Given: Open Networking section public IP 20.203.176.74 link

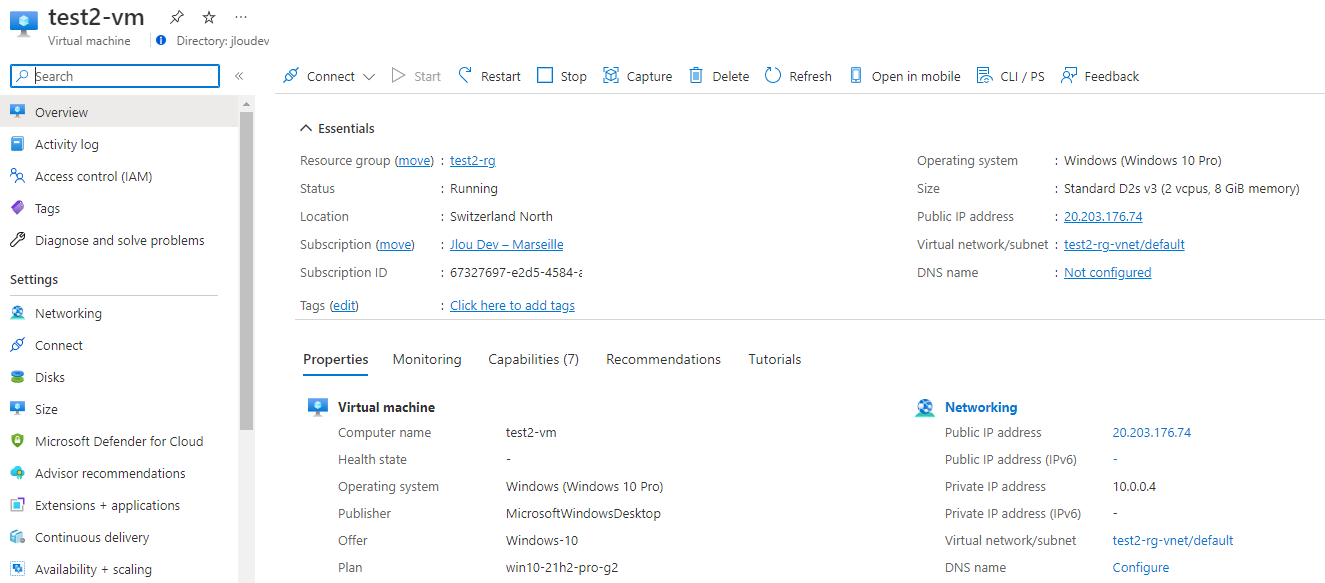Looking at the screenshot, I should pyautogui.click(x=1152, y=432).
